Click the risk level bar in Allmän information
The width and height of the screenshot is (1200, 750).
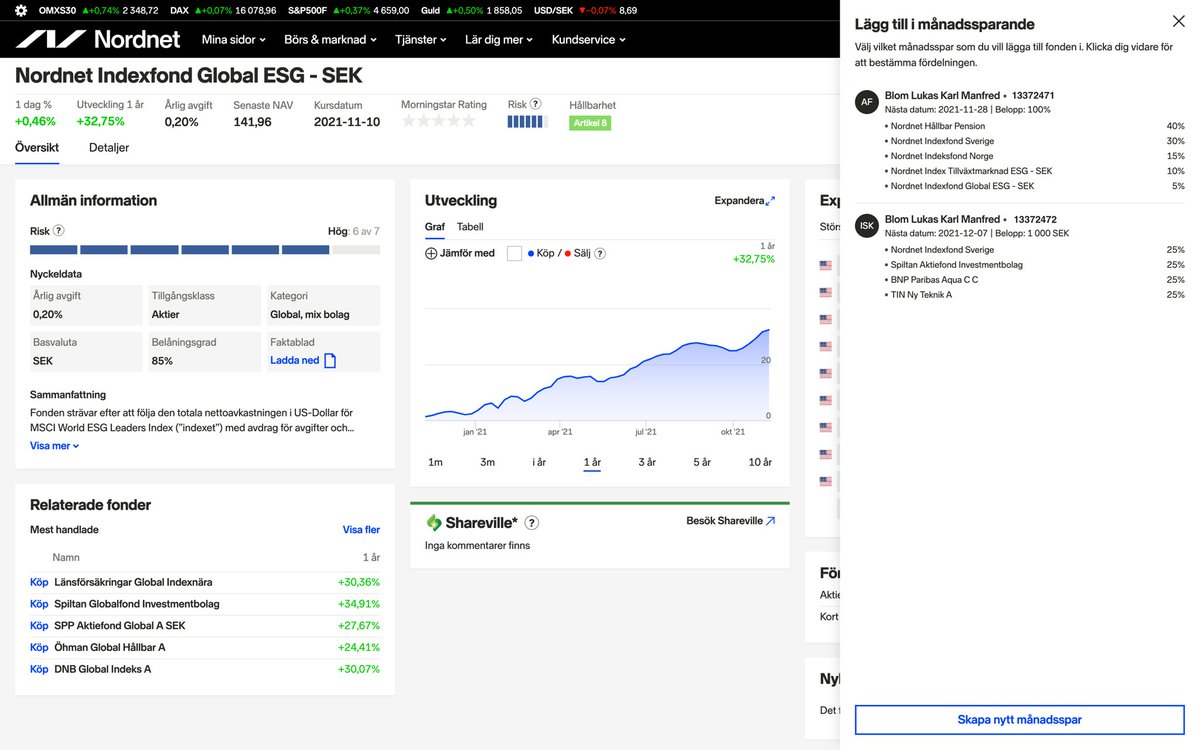click(x=205, y=250)
